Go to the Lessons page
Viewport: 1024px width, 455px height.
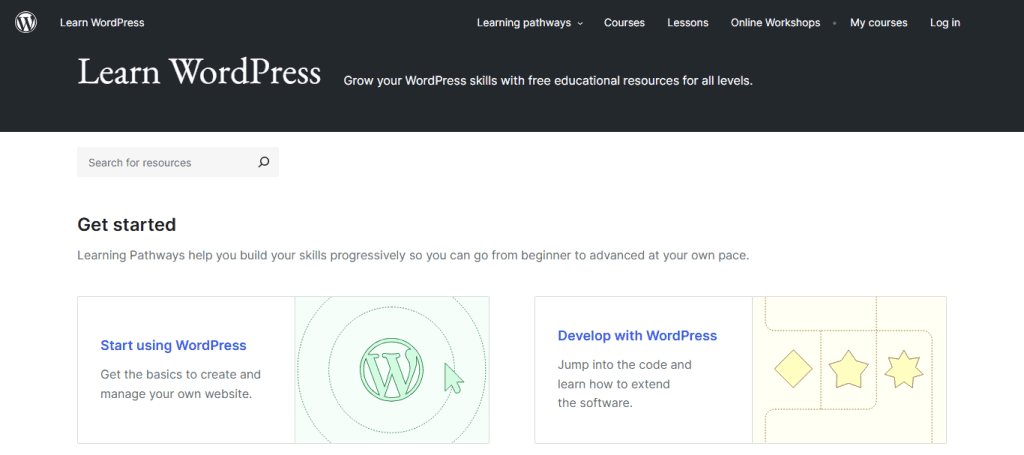tap(688, 23)
